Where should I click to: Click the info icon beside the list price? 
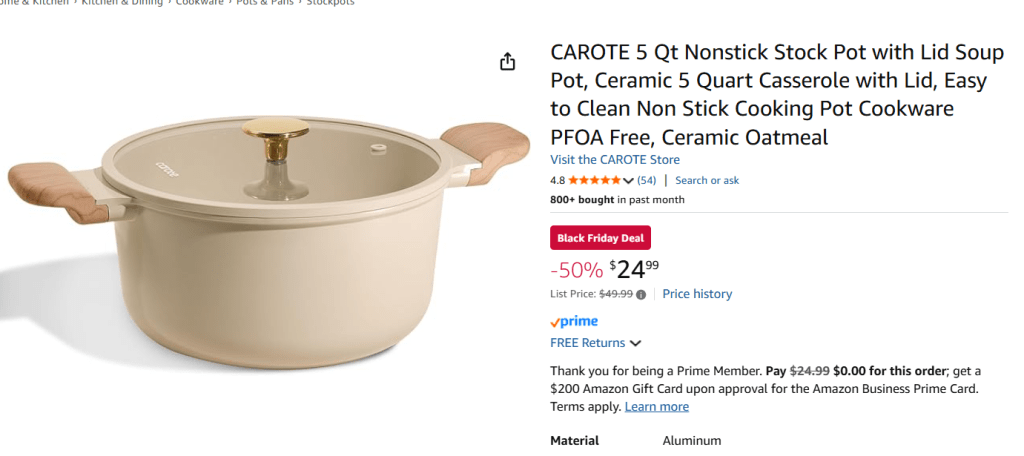(641, 294)
